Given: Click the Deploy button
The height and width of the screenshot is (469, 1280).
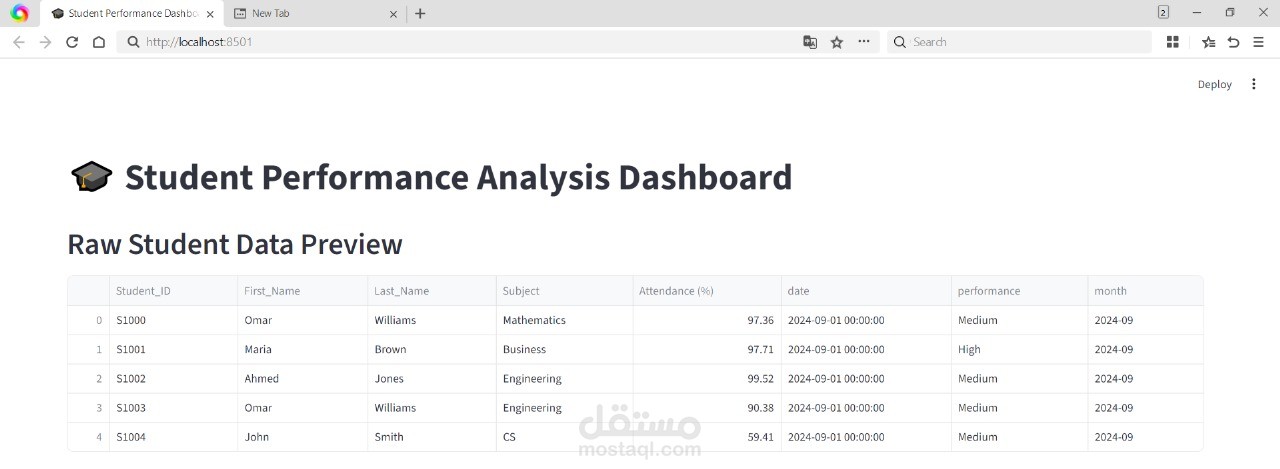Looking at the screenshot, I should (1215, 84).
